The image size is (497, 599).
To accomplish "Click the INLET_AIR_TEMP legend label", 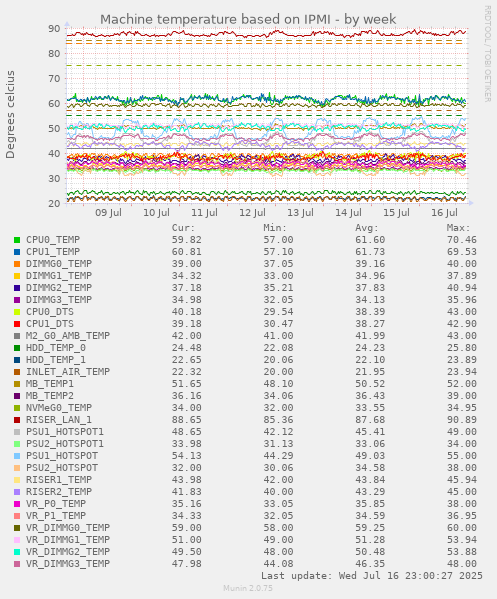I will [x=68, y=372].
